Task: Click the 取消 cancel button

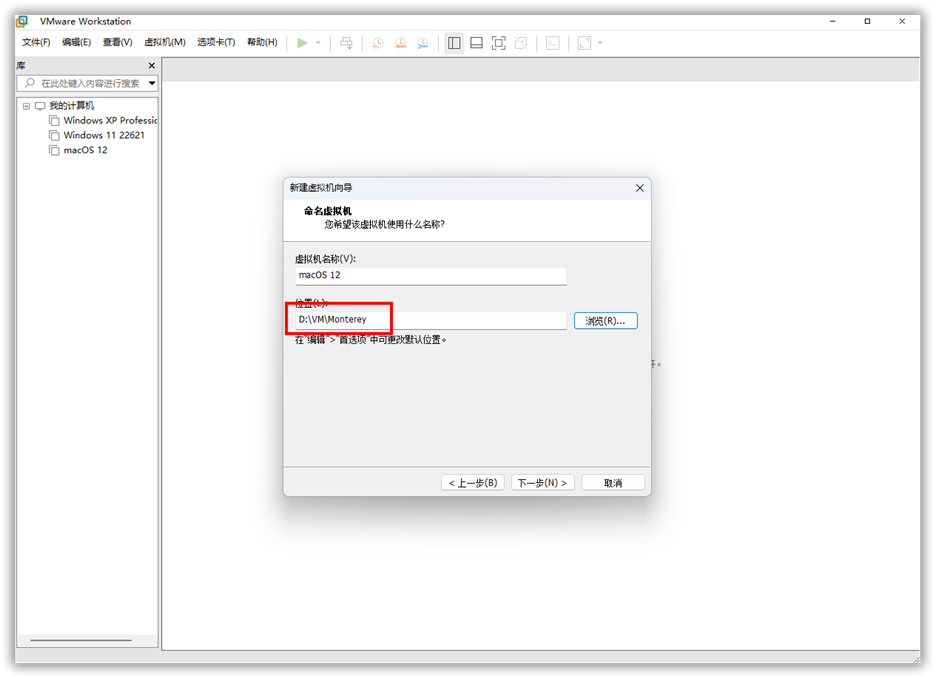Action: click(613, 482)
